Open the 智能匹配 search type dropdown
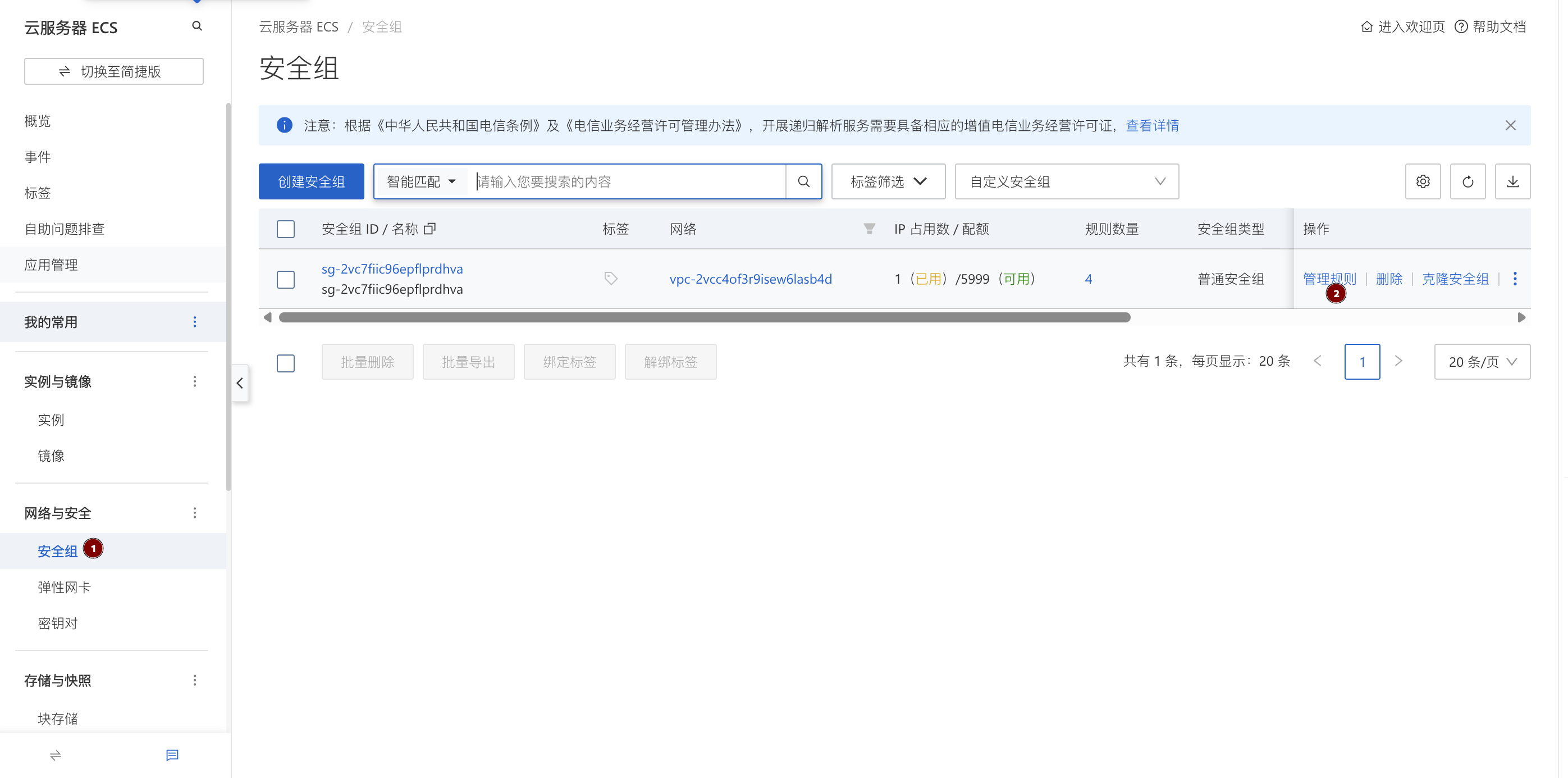 pos(420,181)
